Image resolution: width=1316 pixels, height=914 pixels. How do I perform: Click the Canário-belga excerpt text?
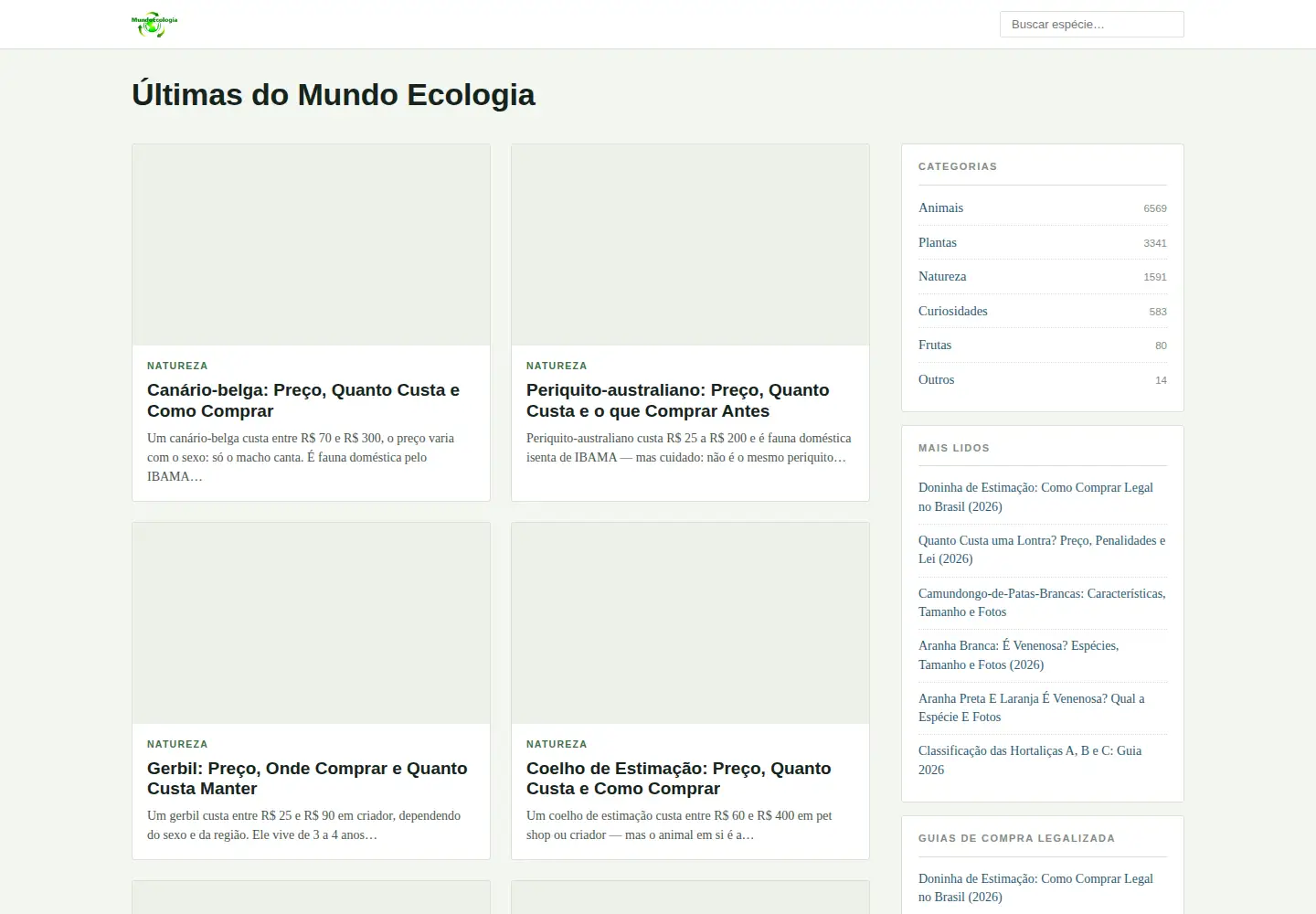tap(301, 457)
